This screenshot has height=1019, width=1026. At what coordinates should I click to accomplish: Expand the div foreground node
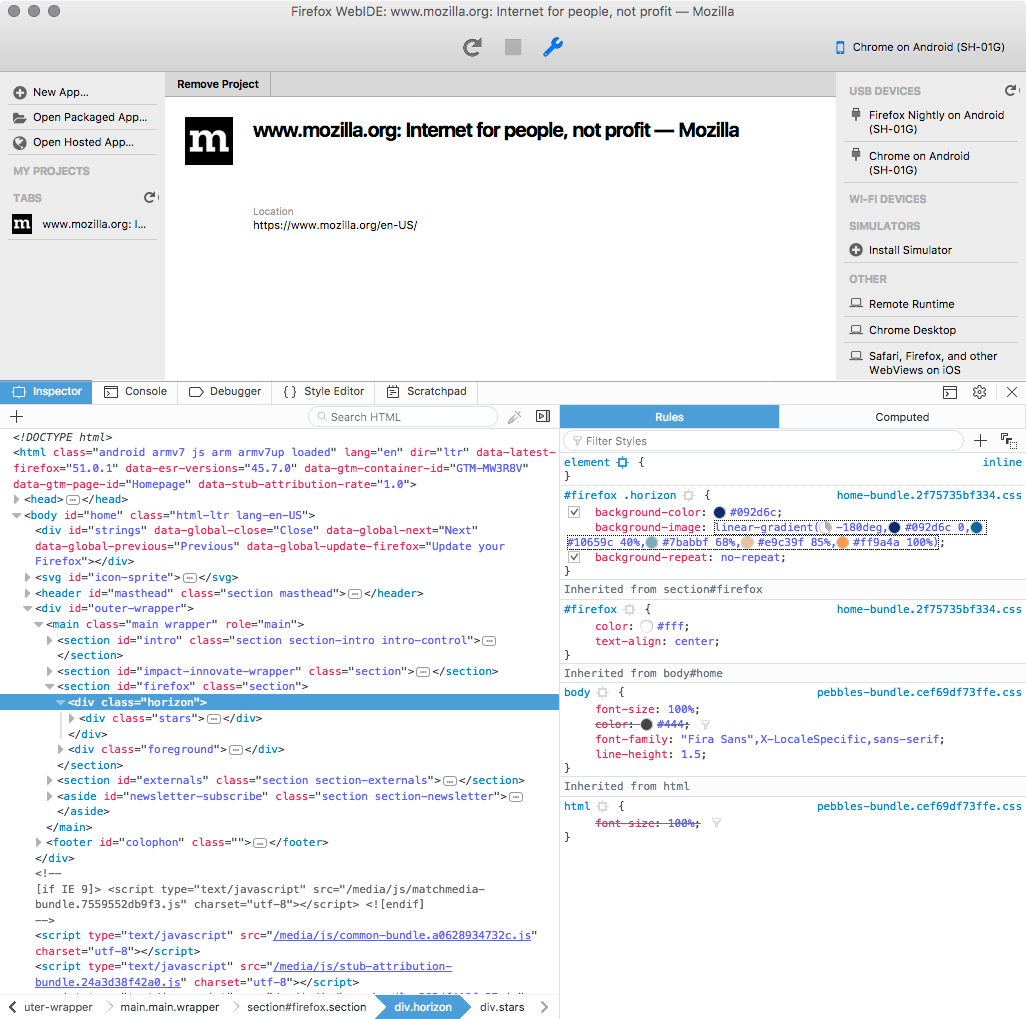click(61, 749)
